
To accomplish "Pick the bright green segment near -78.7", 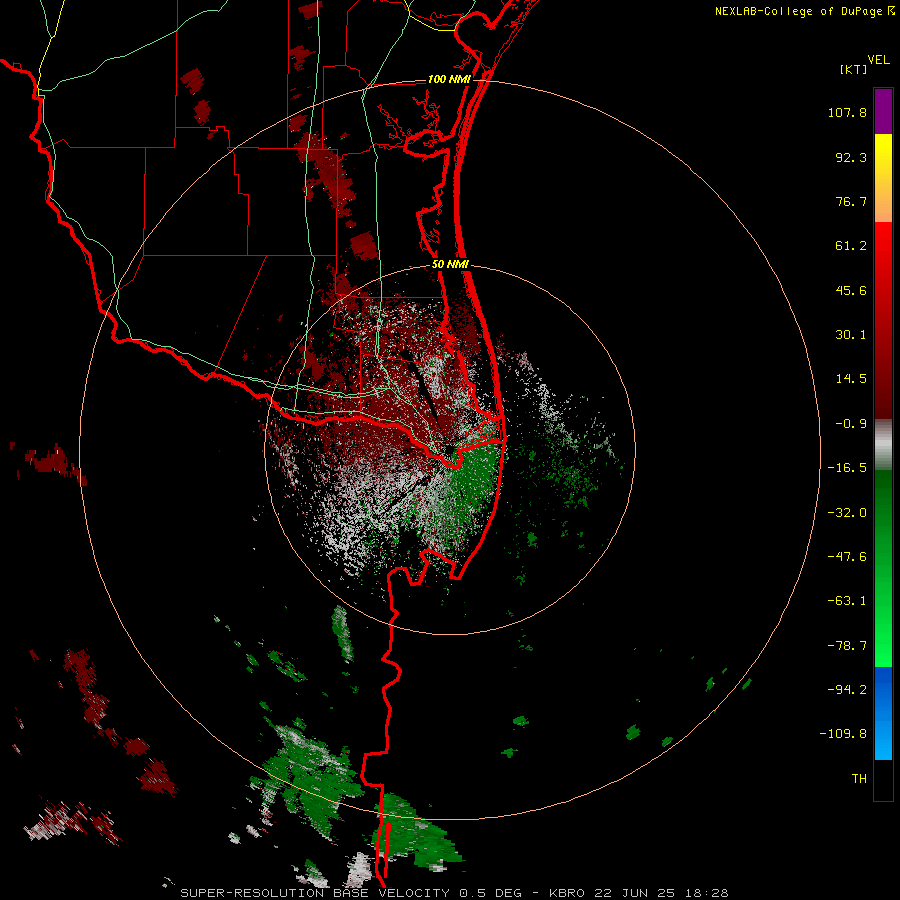I will [883, 646].
